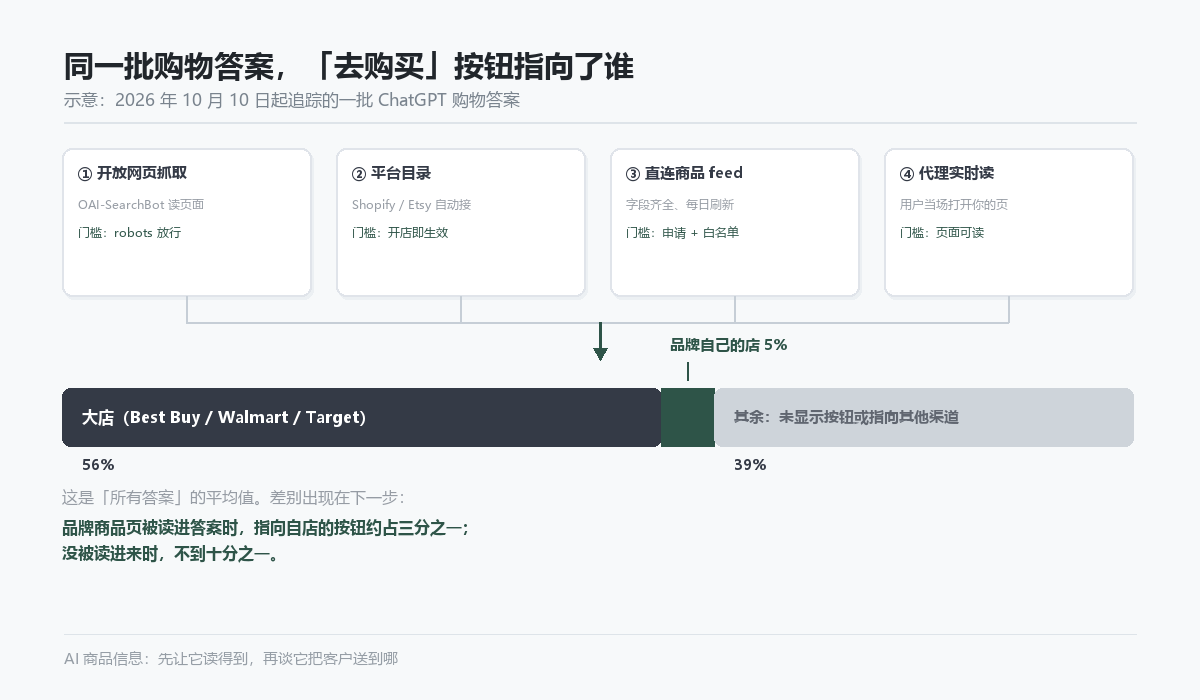
Task: Select the card heading ③ 直连商品 feed
Action: [x=684, y=173]
